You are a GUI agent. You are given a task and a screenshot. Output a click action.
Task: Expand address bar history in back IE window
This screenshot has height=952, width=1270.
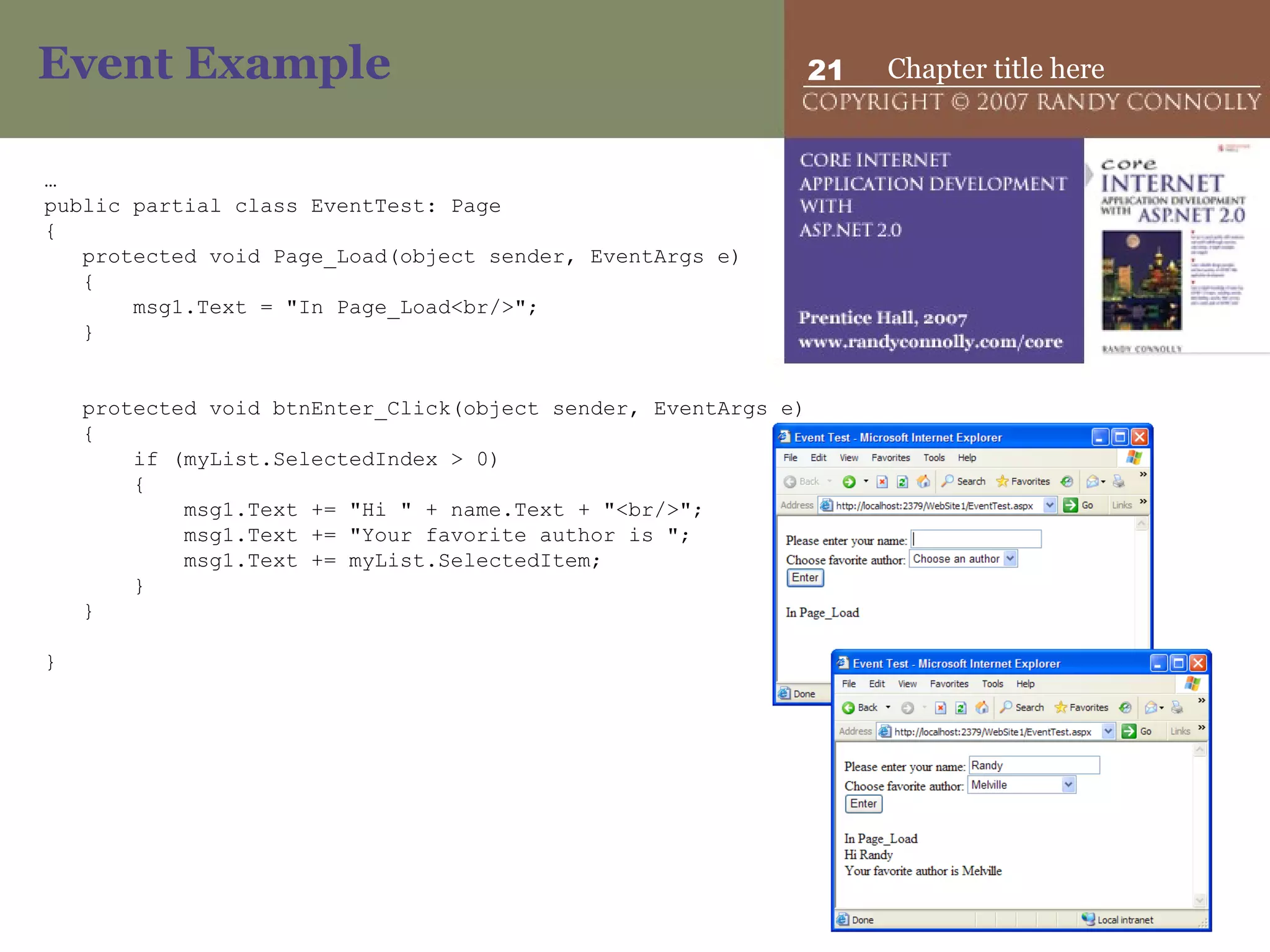1050,505
